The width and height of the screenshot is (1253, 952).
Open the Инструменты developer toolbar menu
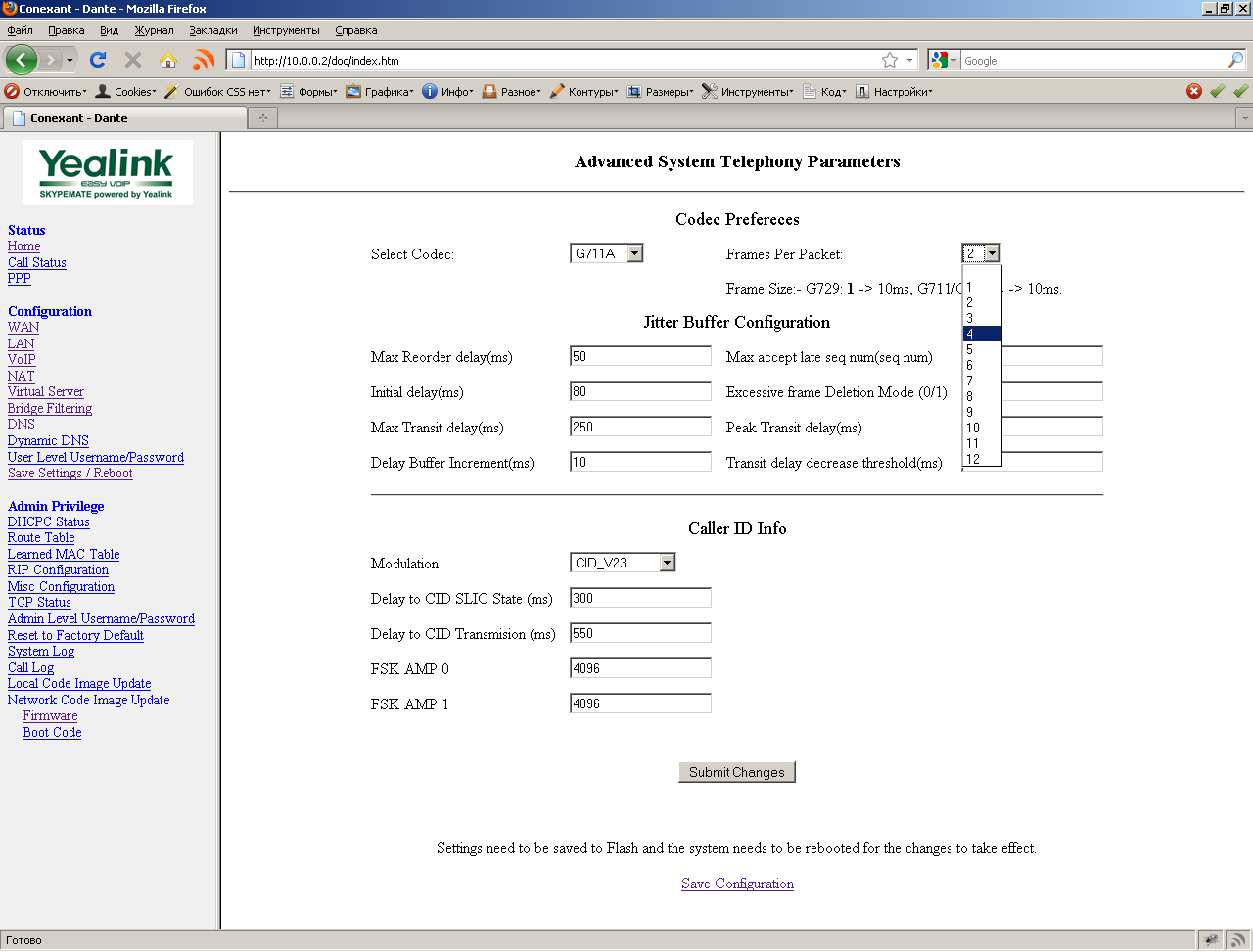click(x=748, y=92)
